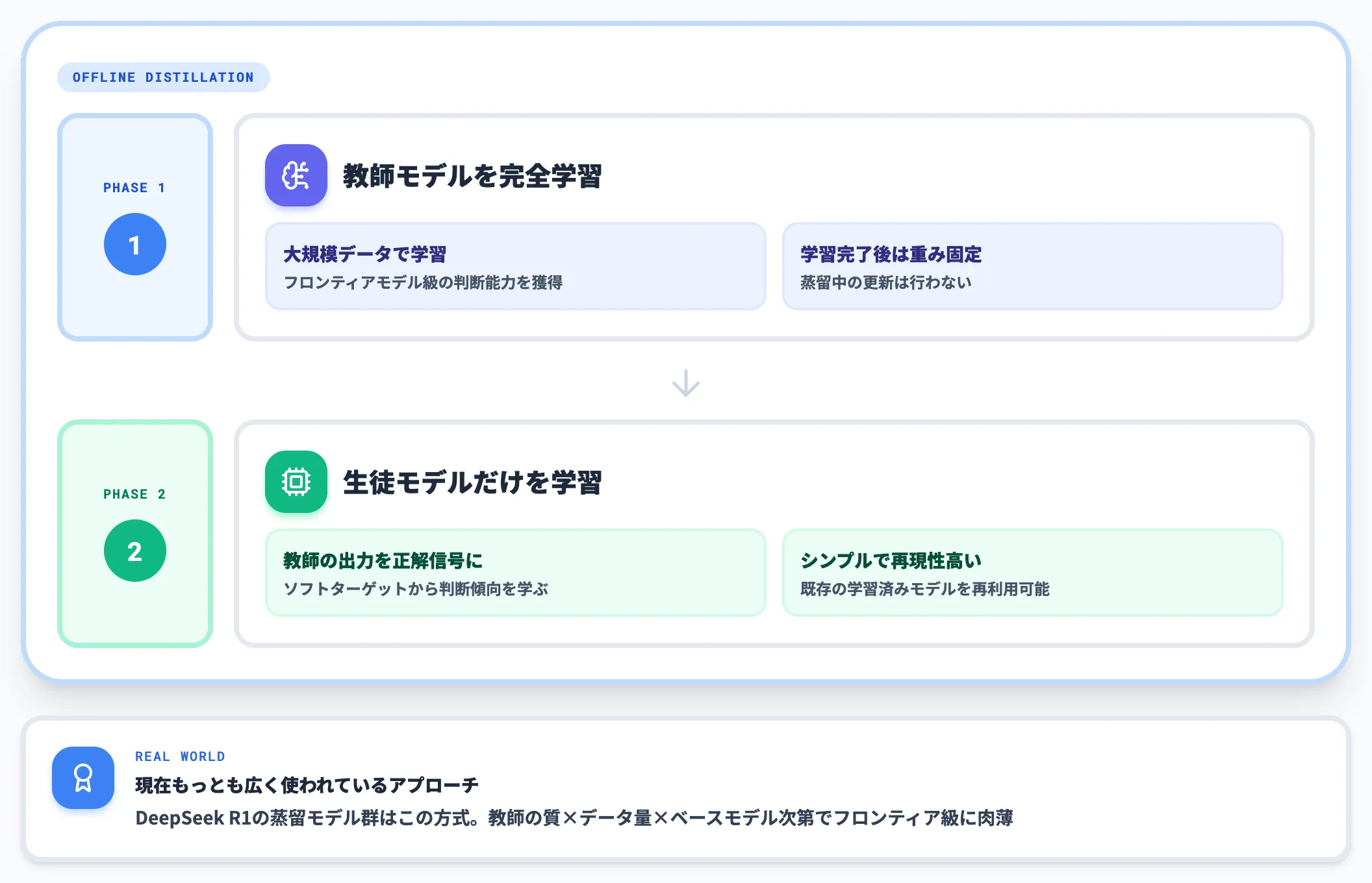Screen dimensions: 1372x883
Task: Click the REAL WORLD label
Action: tap(180, 756)
